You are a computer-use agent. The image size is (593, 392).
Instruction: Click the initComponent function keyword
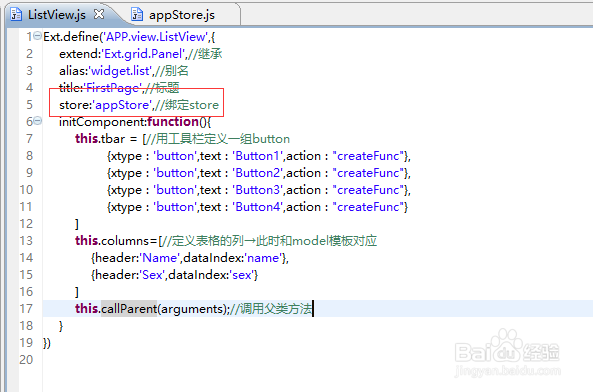[x=173, y=121]
